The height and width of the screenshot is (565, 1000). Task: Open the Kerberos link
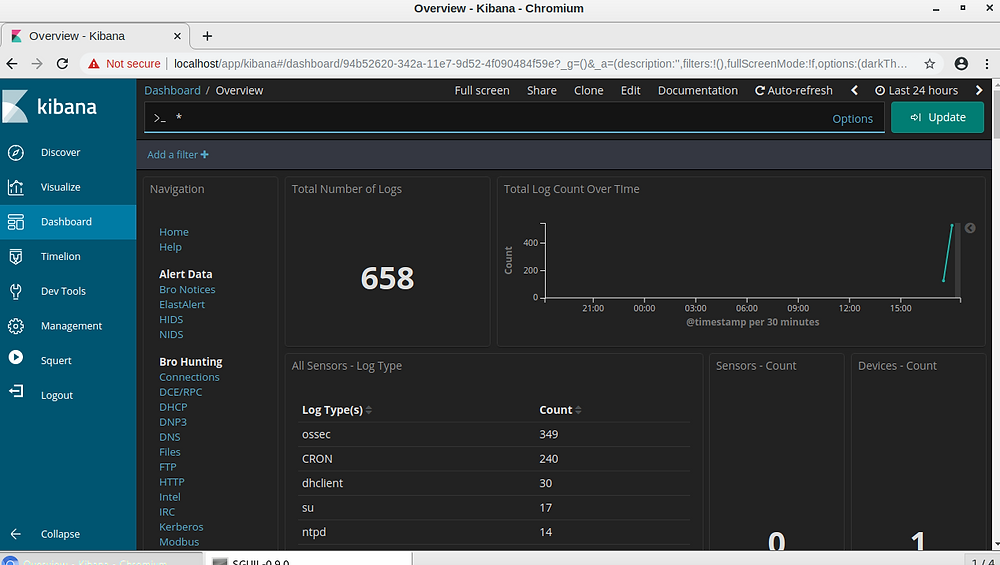[181, 527]
